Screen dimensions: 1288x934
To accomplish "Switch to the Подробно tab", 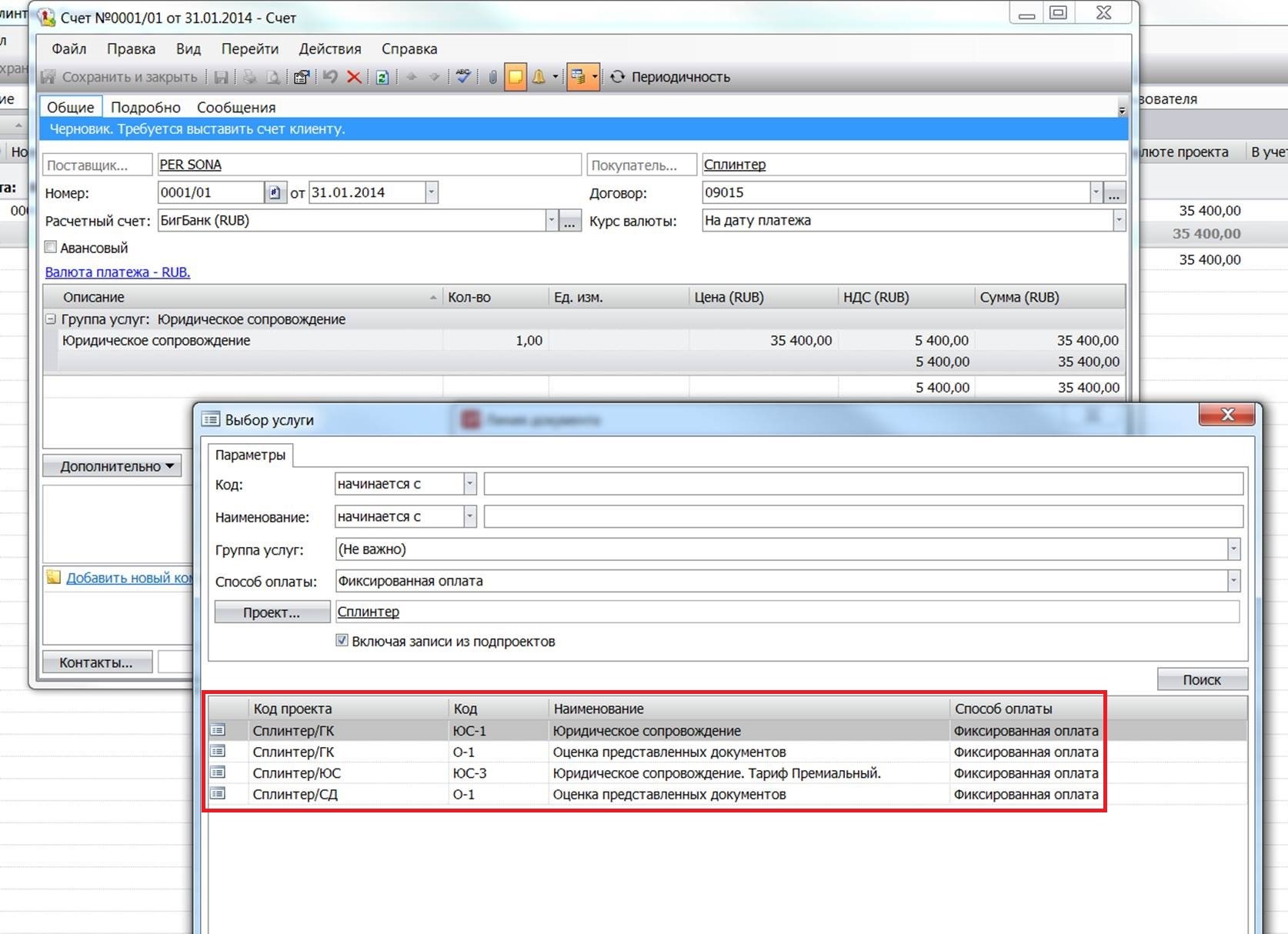I will point(145,107).
